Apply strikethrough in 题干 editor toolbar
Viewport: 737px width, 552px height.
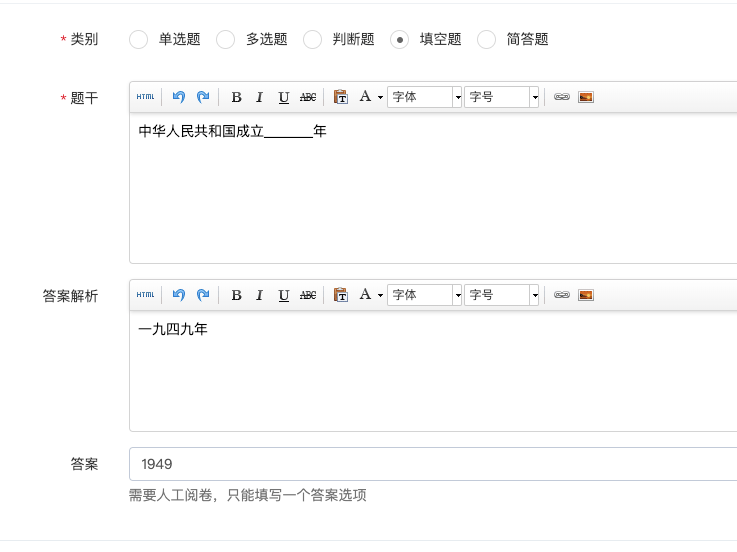pyautogui.click(x=308, y=97)
